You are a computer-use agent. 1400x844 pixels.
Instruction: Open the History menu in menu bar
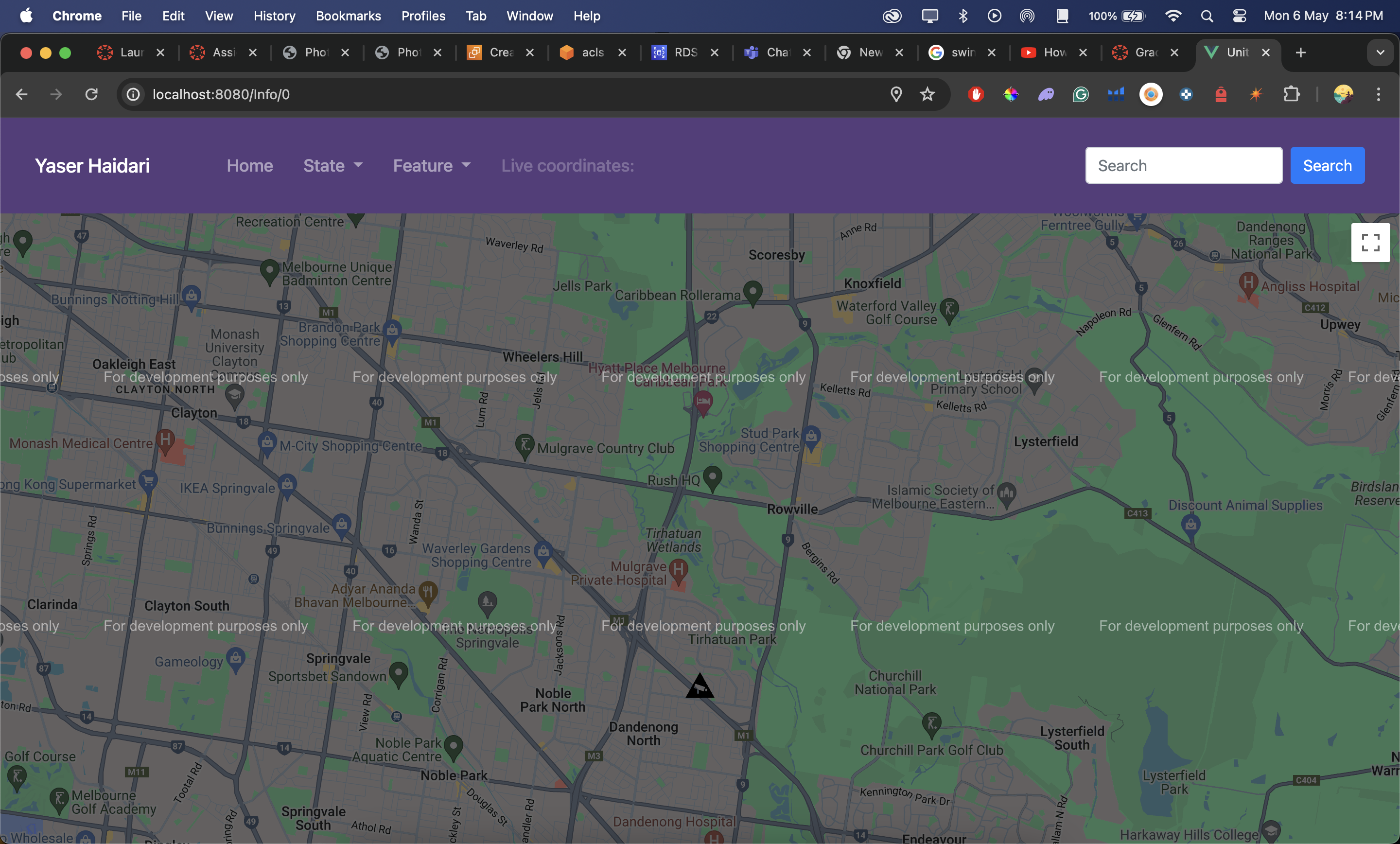pos(275,16)
